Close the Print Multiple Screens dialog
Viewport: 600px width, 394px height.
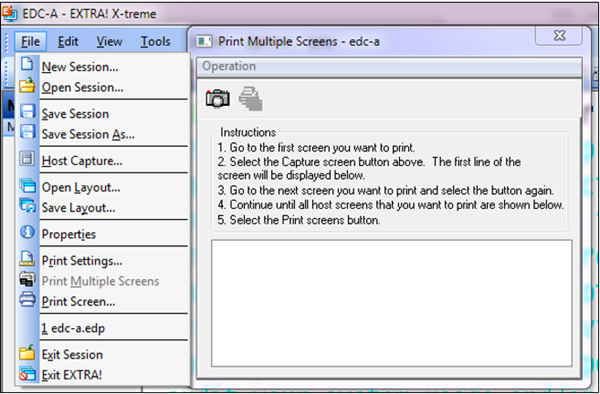[x=559, y=36]
